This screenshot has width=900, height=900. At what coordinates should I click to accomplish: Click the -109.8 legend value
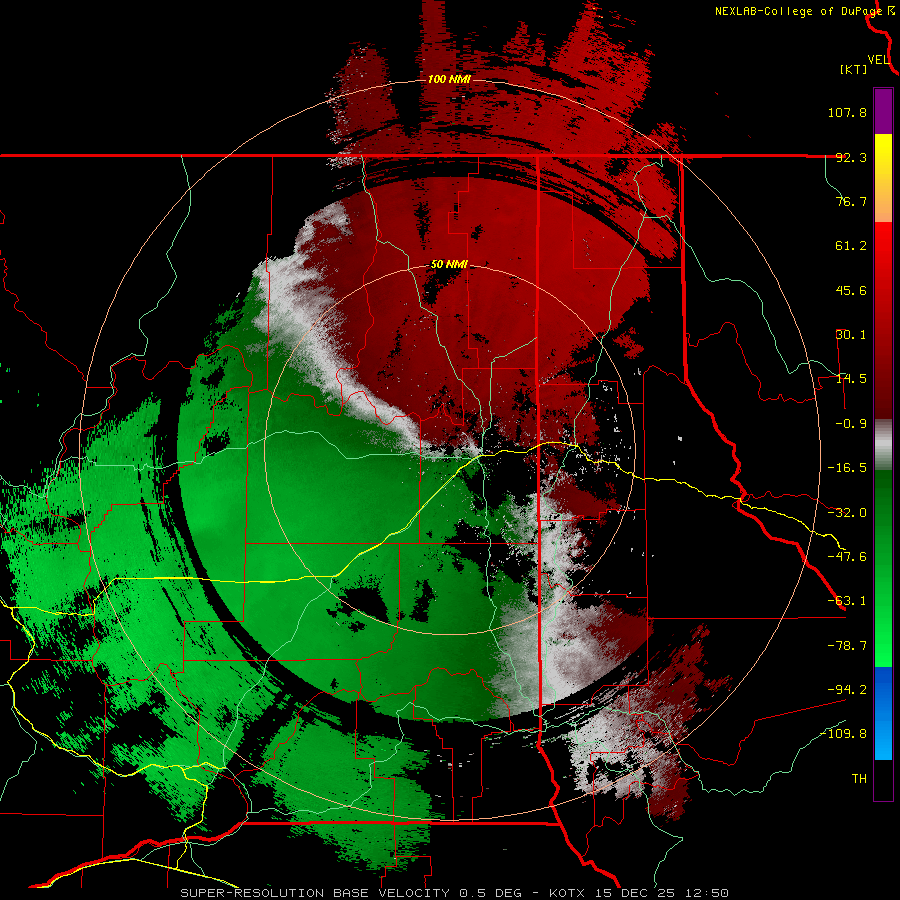[x=844, y=734]
